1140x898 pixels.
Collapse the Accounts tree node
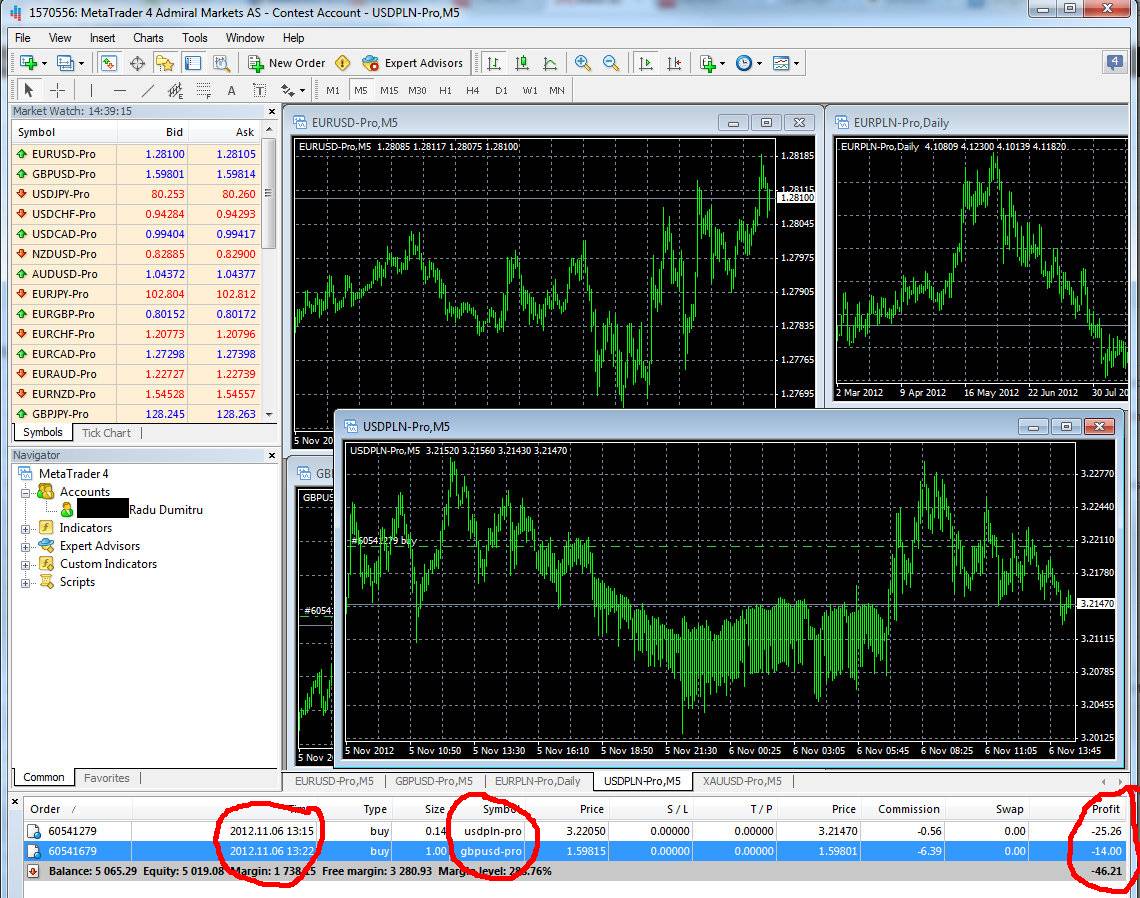point(25,492)
